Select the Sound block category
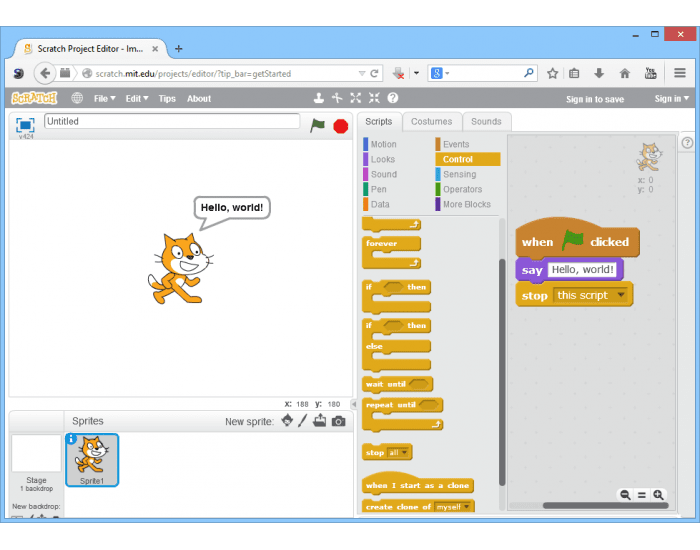 383,174
